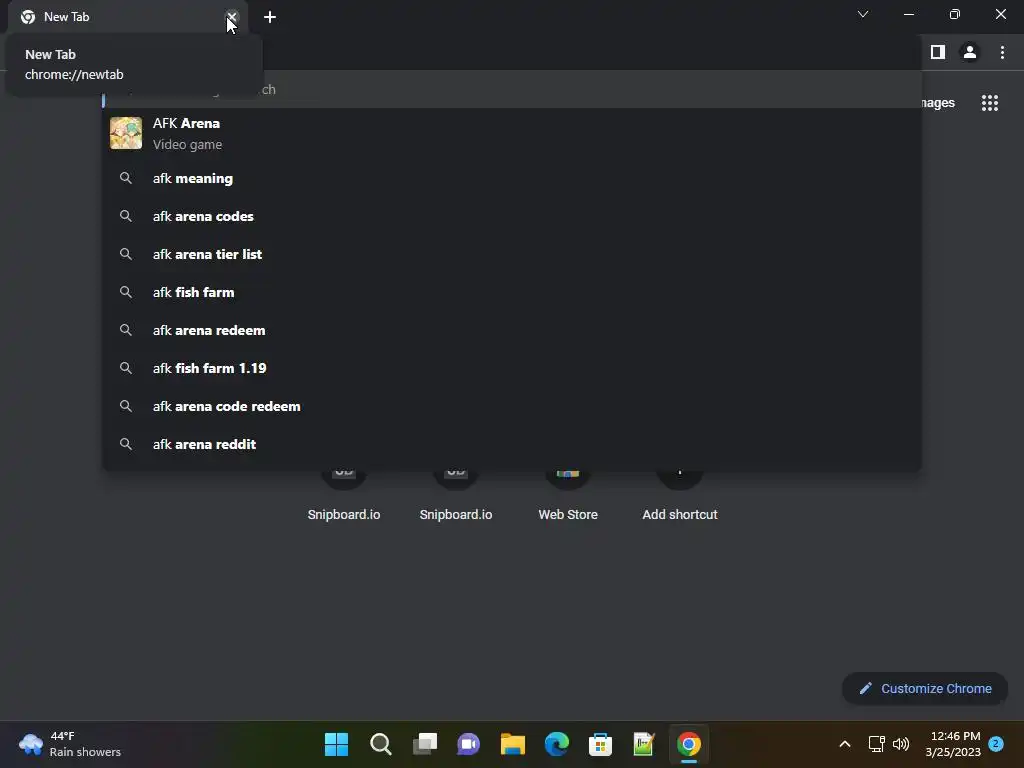Open the notepad app on the taskbar

tap(644, 744)
